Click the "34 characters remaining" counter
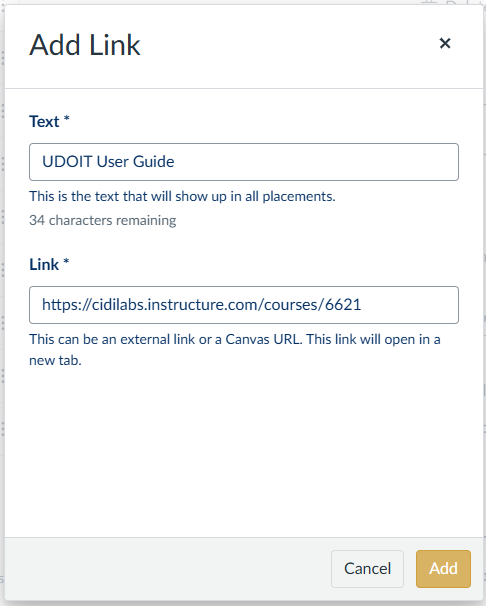486x606 pixels. coord(103,220)
